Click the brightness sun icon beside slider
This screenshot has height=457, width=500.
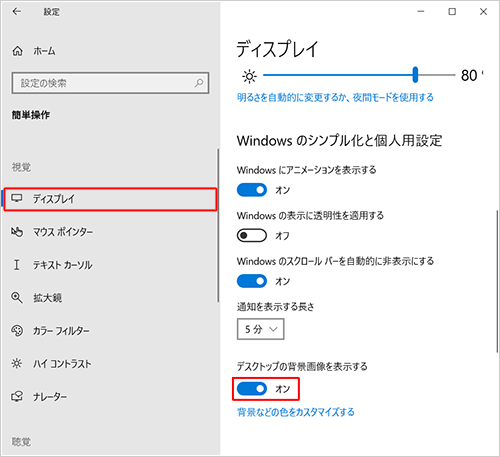249,76
